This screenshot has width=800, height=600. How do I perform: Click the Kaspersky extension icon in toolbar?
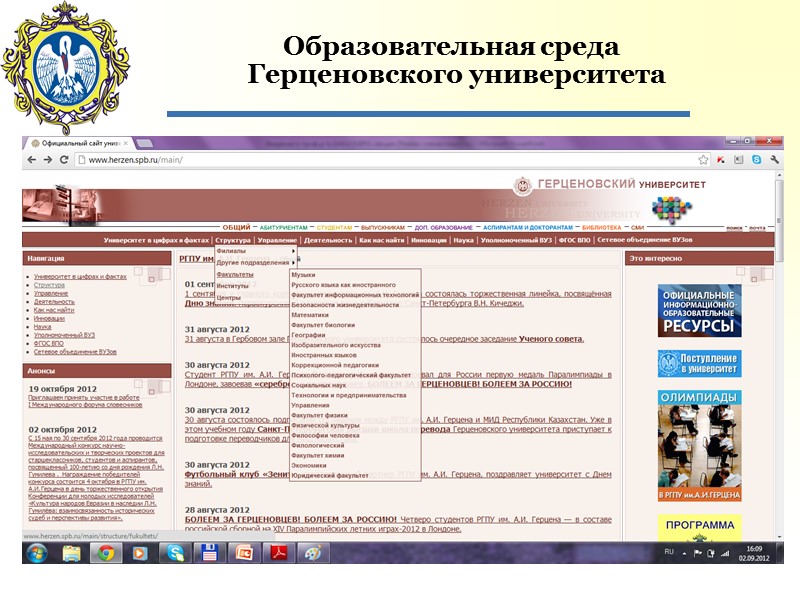click(x=720, y=160)
